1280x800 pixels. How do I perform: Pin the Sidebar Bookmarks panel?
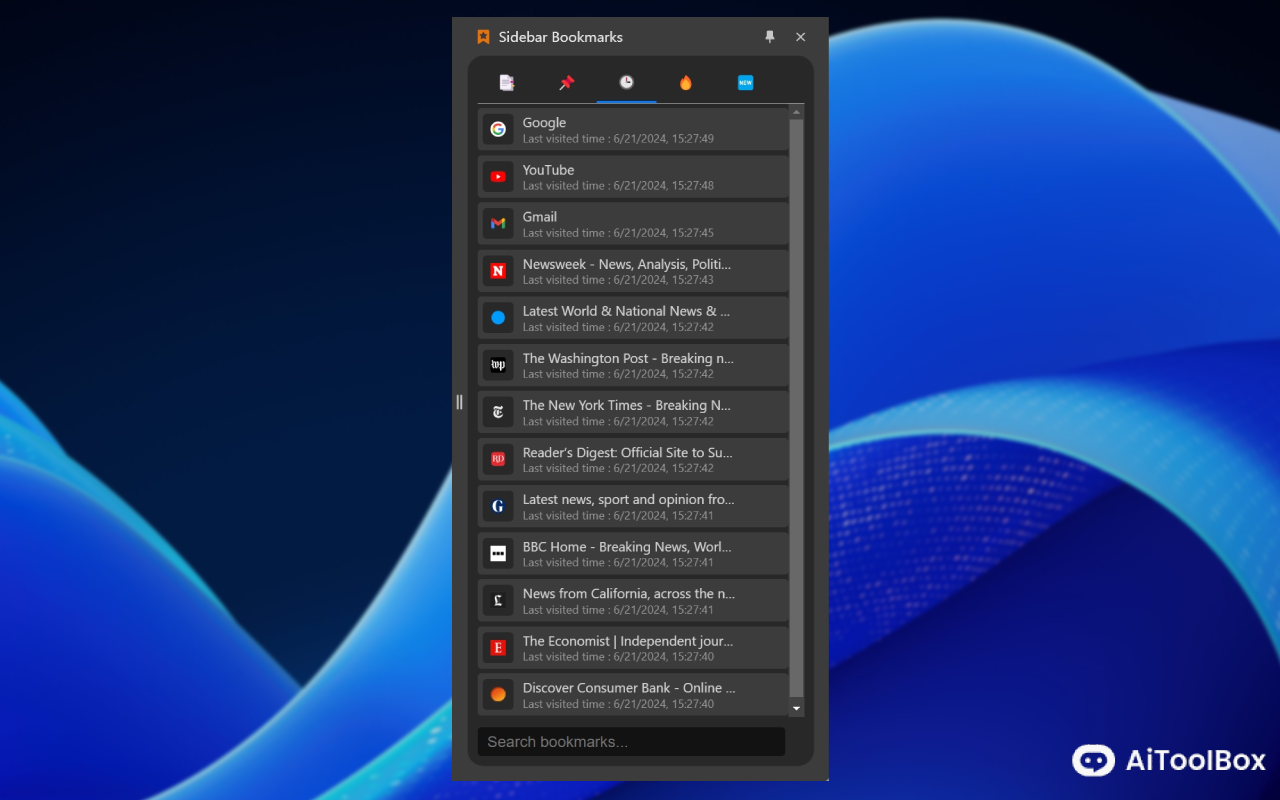pyautogui.click(x=770, y=37)
